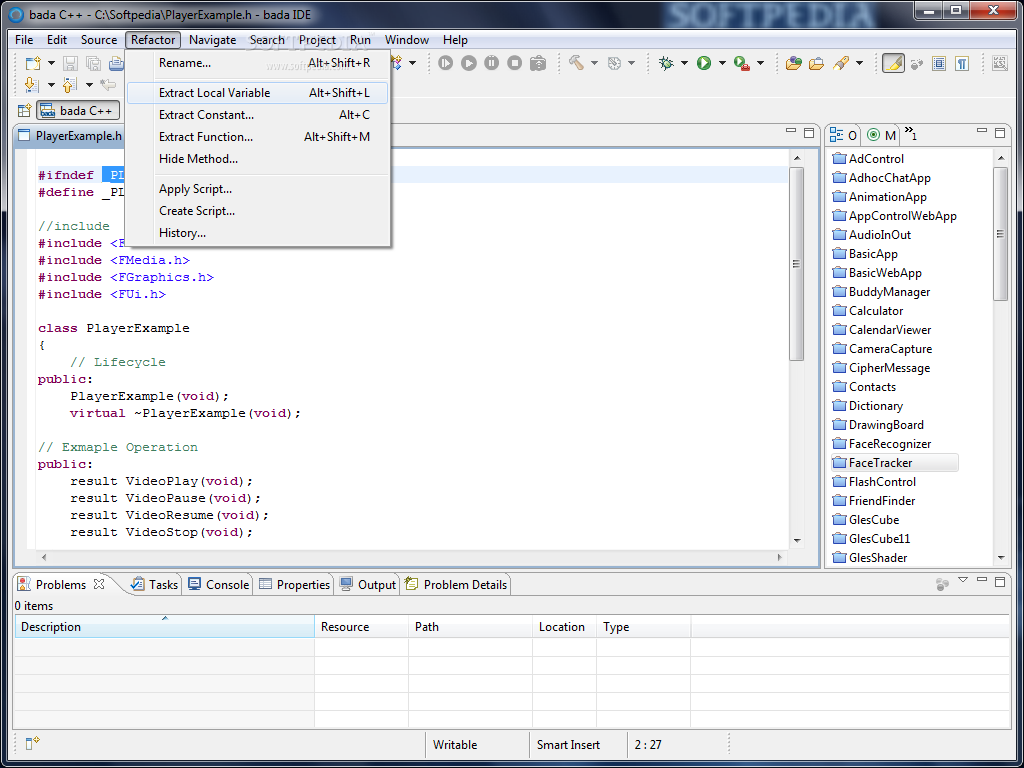1024x768 pixels.
Task: Choose History... from Refactor menu
Action: click(259, 233)
